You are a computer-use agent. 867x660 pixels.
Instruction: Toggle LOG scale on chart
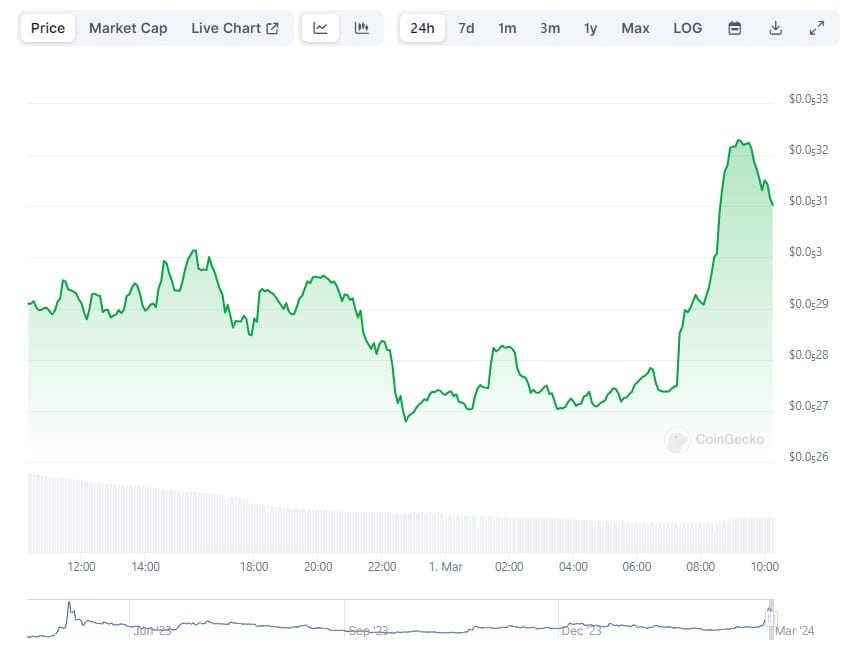point(687,28)
